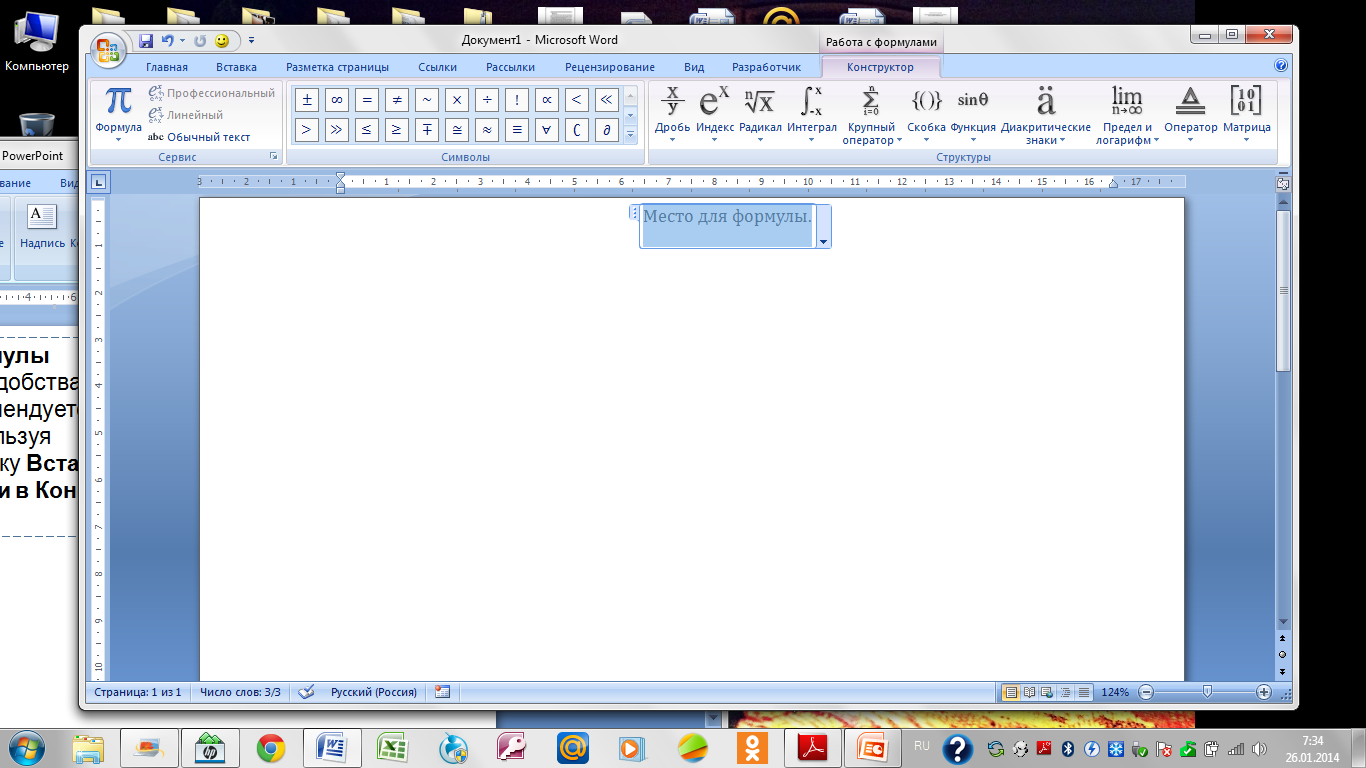
Task: Open the Оператор structures dropdown
Action: tap(1190, 113)
